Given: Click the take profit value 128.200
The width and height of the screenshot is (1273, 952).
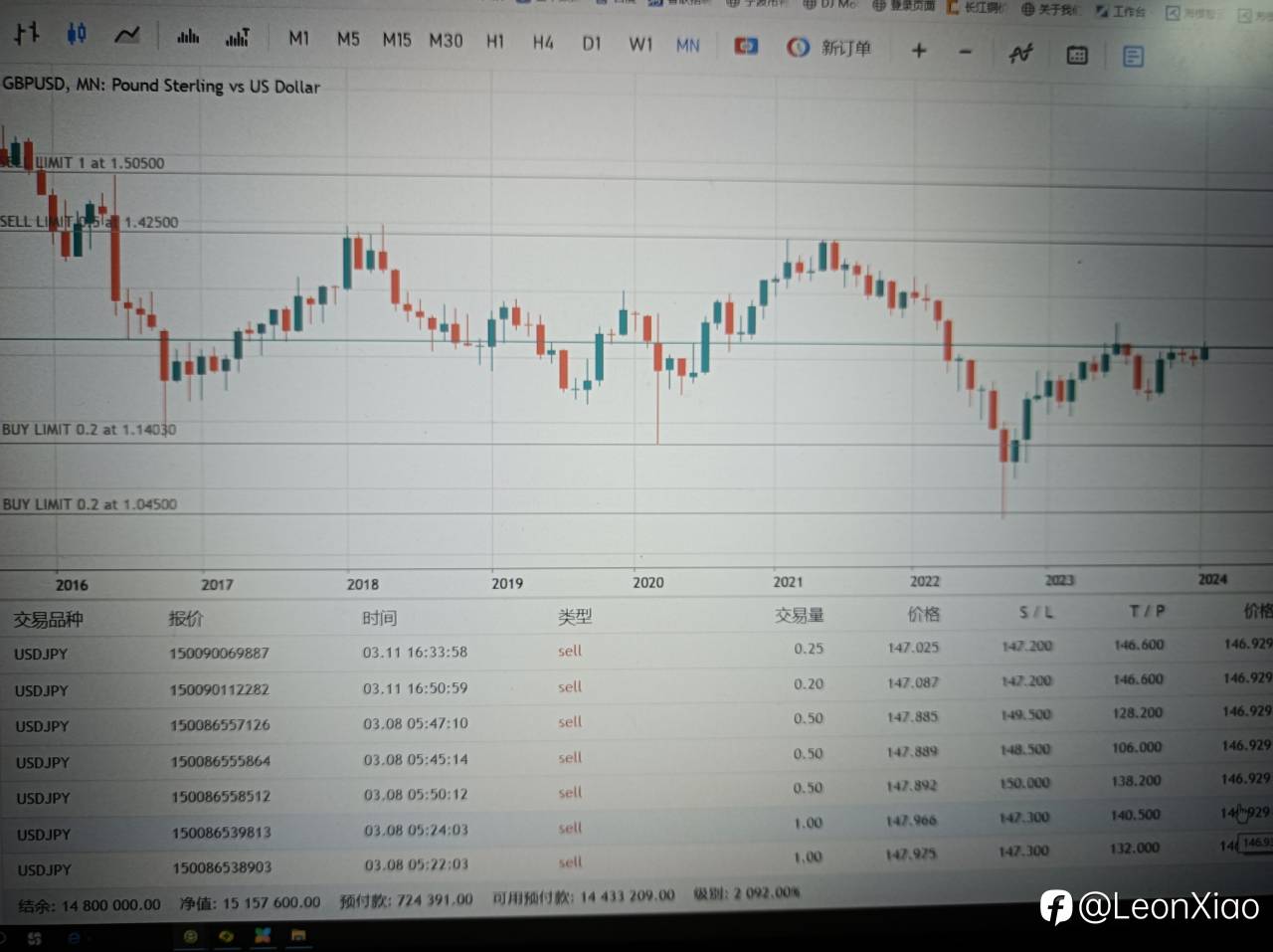Looking at the screenshot, I should tap(1138, 713).
